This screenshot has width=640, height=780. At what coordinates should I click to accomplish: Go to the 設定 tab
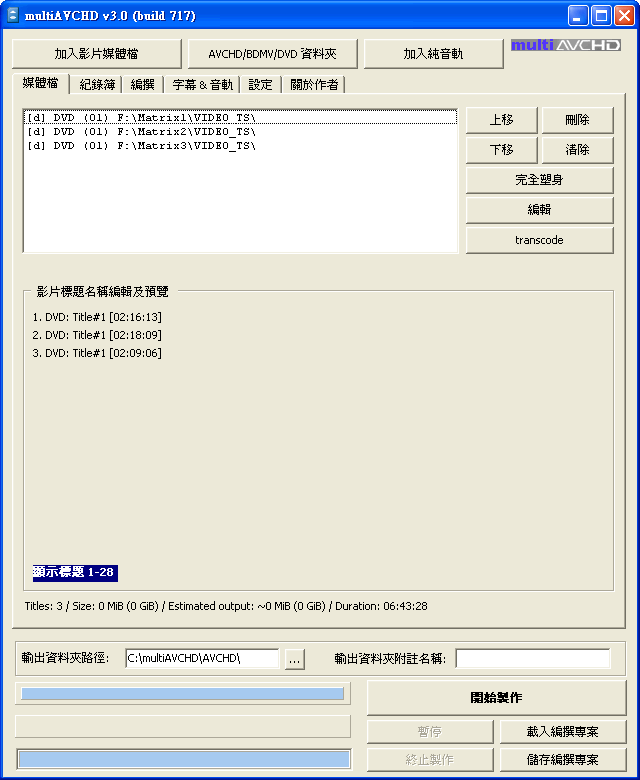261,85
